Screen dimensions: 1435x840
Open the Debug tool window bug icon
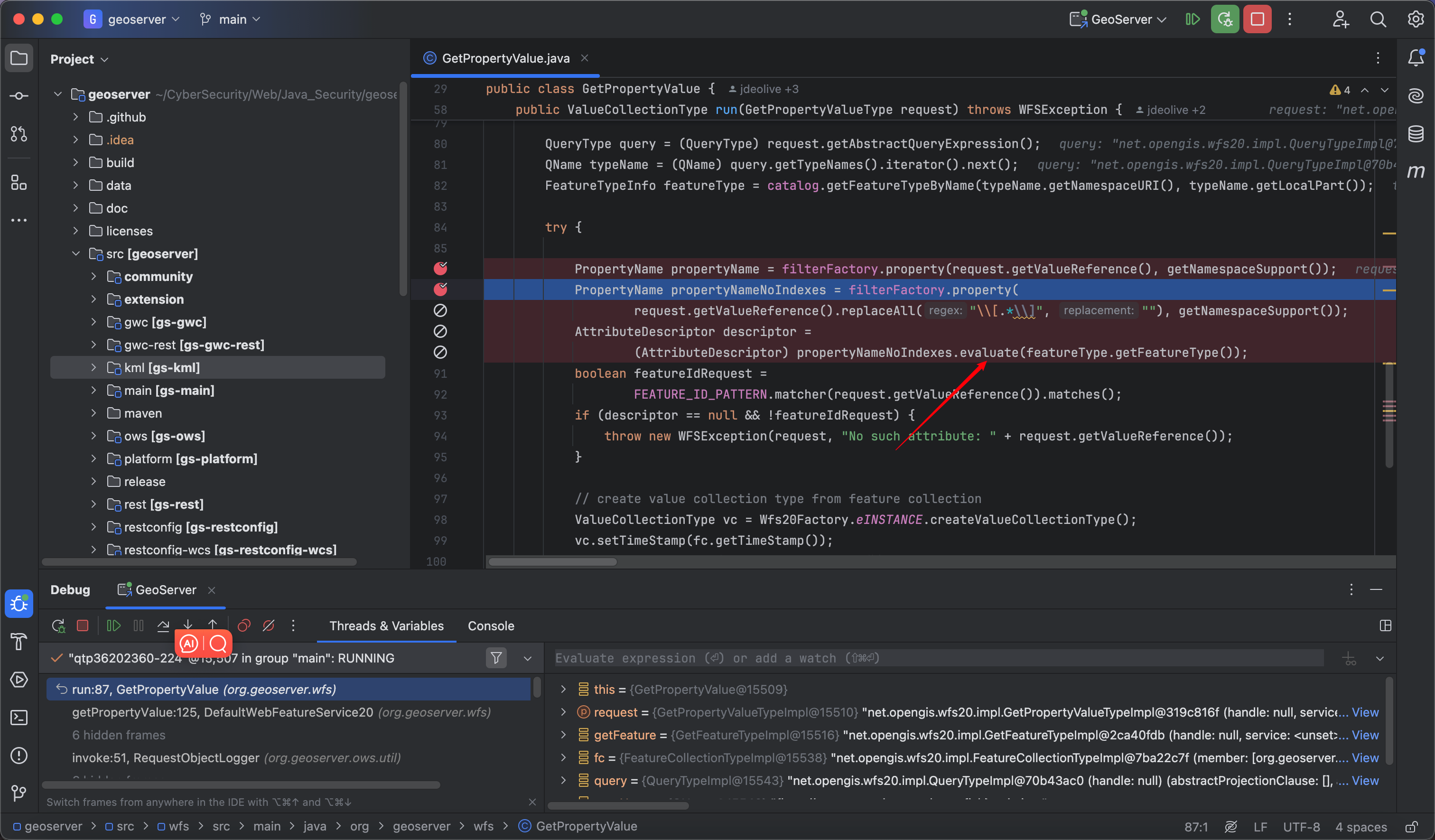(19, 603)
